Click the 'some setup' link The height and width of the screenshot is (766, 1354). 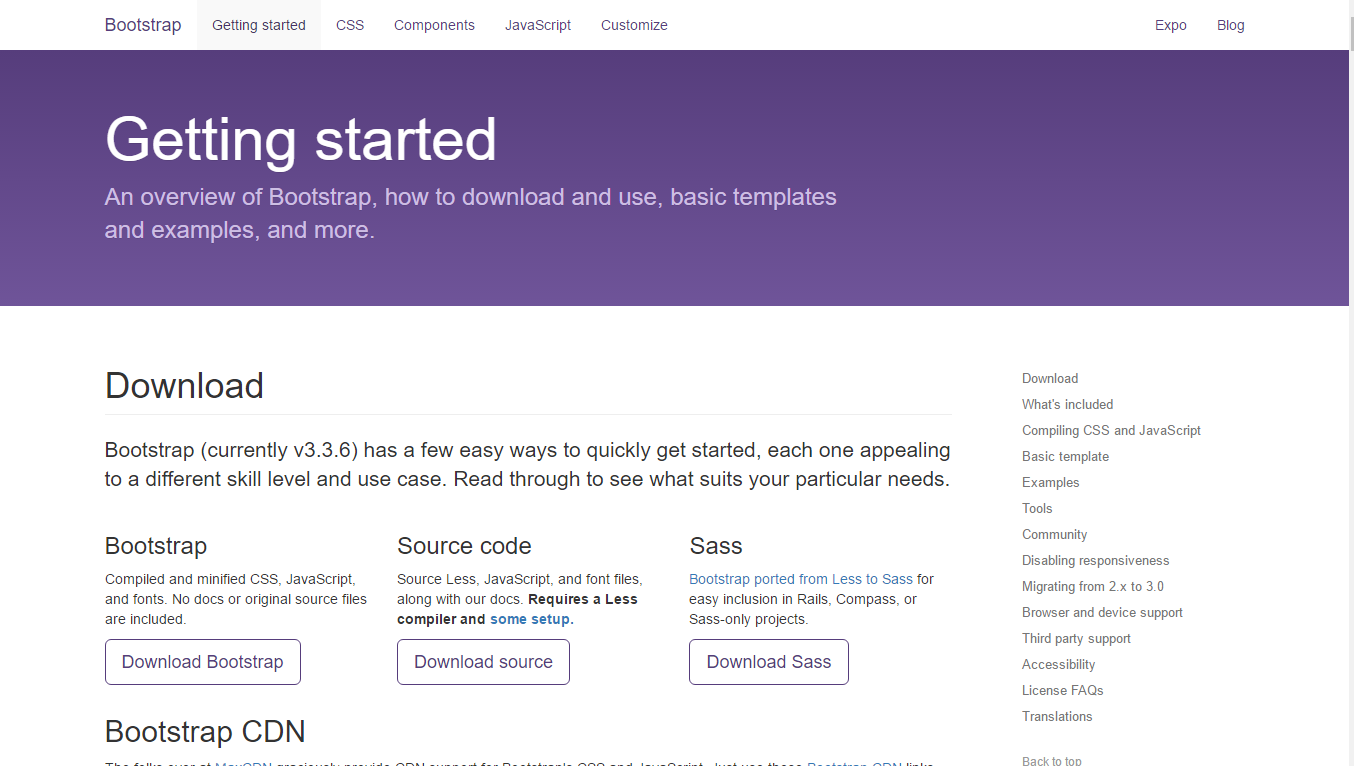pos(529,618)
